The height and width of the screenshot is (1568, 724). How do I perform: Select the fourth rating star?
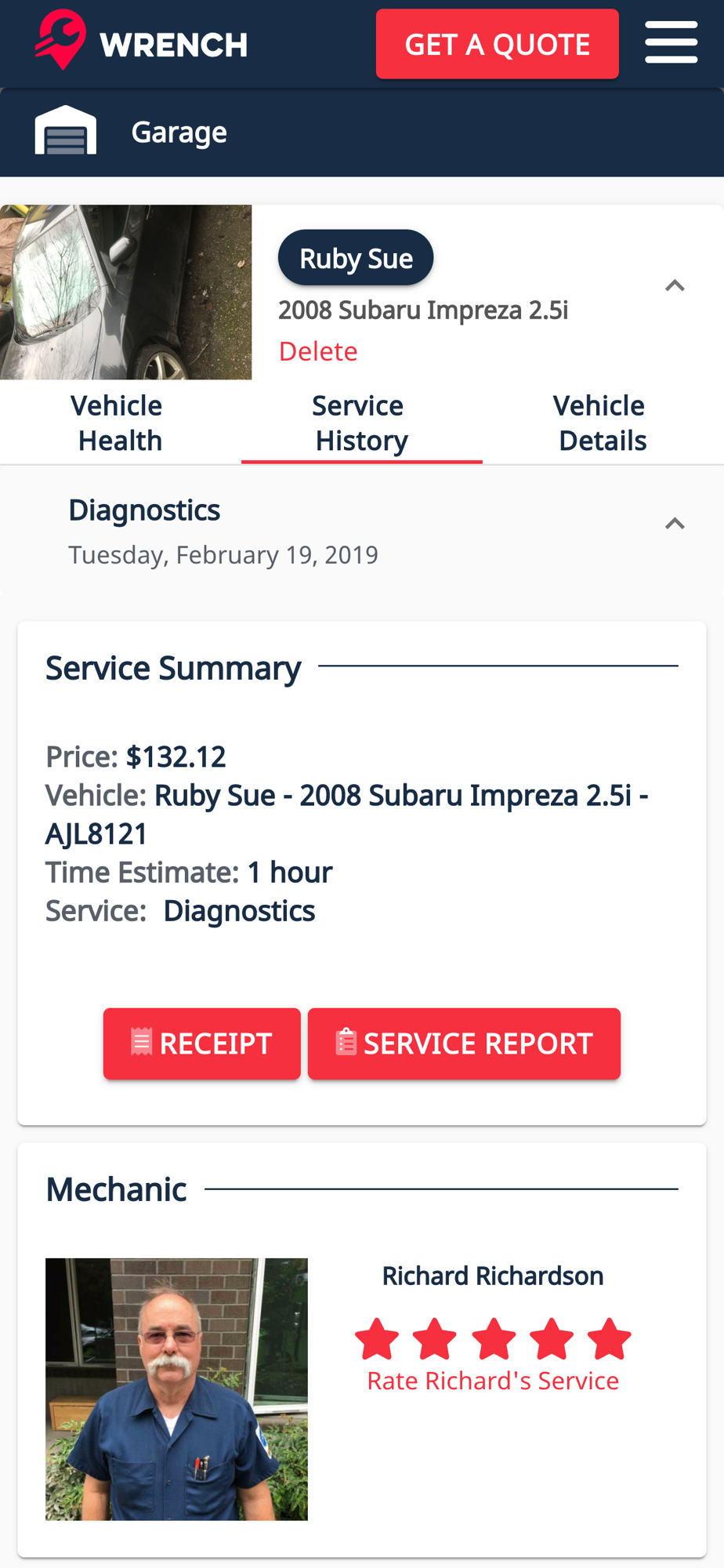tap(552, 1338)
